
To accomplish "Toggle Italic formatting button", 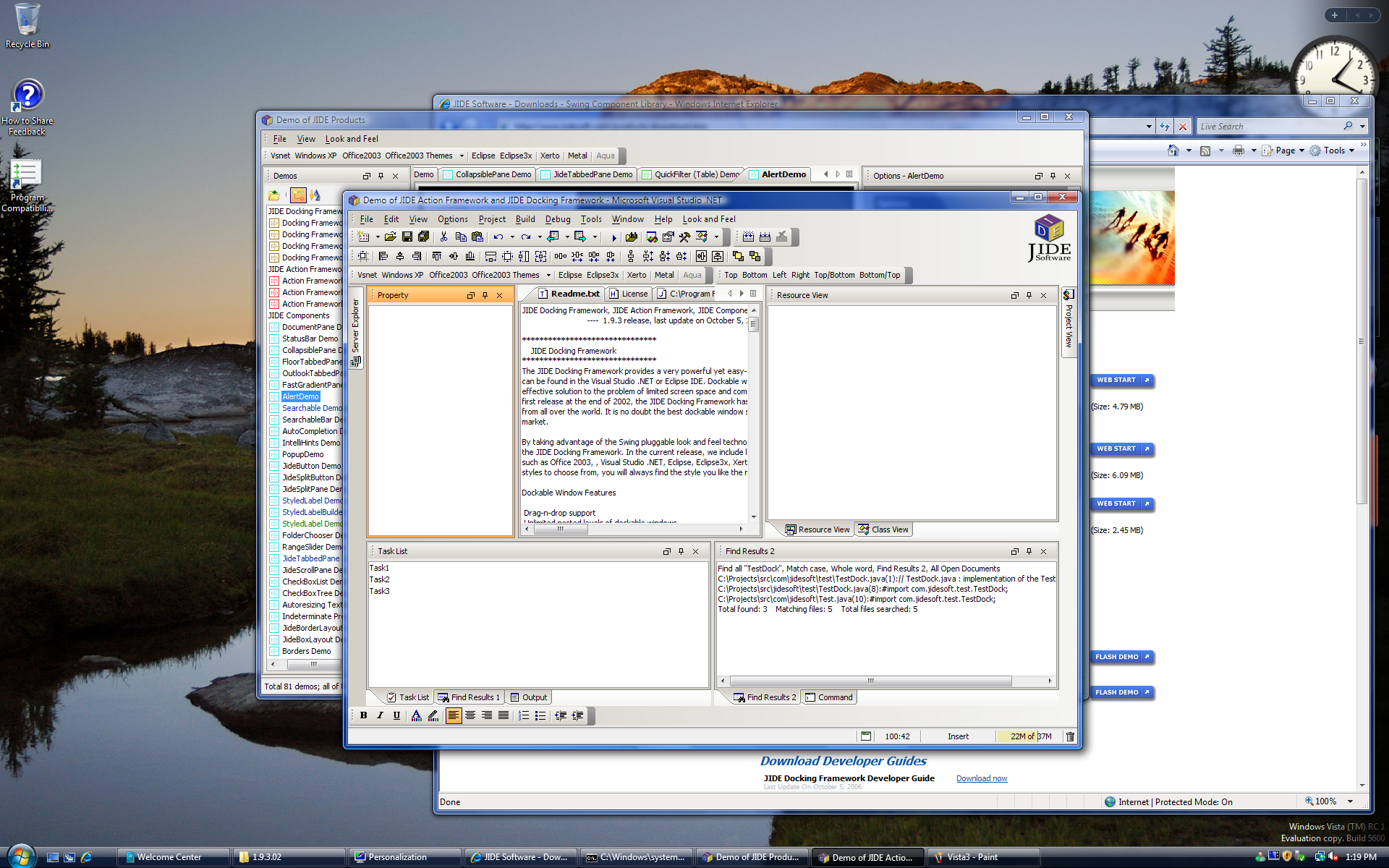I will [380, 715].
